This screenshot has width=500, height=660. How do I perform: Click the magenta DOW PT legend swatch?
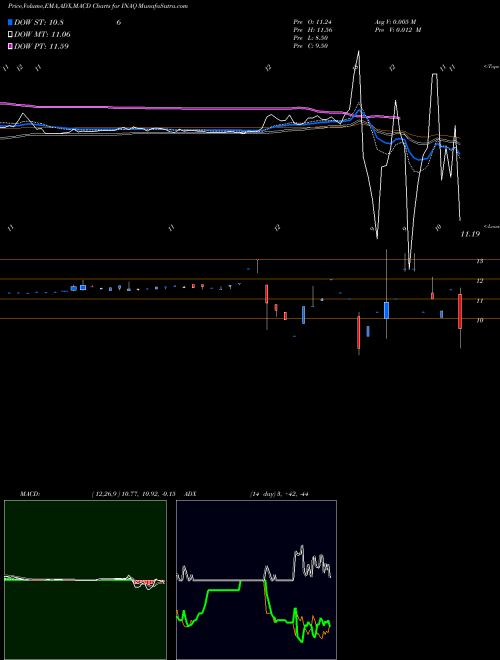[10, 46]
